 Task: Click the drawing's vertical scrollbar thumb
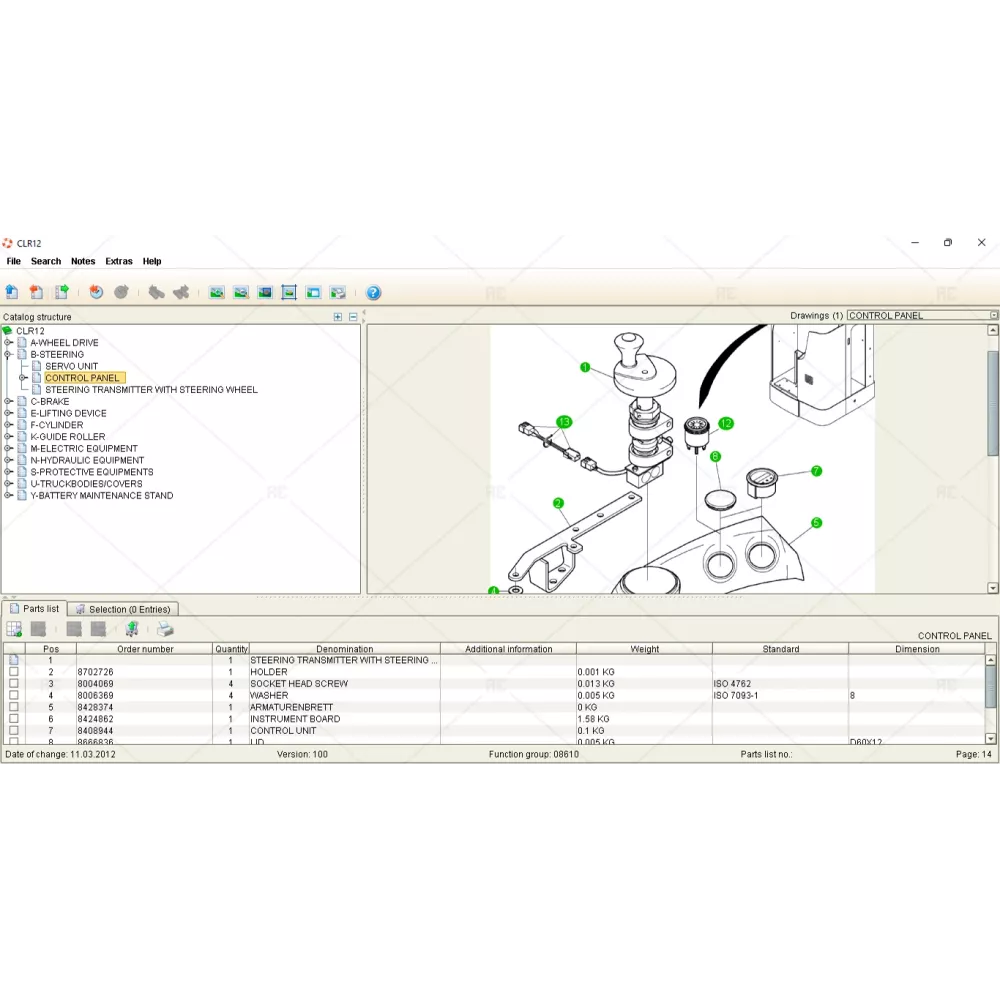[992, 400]
